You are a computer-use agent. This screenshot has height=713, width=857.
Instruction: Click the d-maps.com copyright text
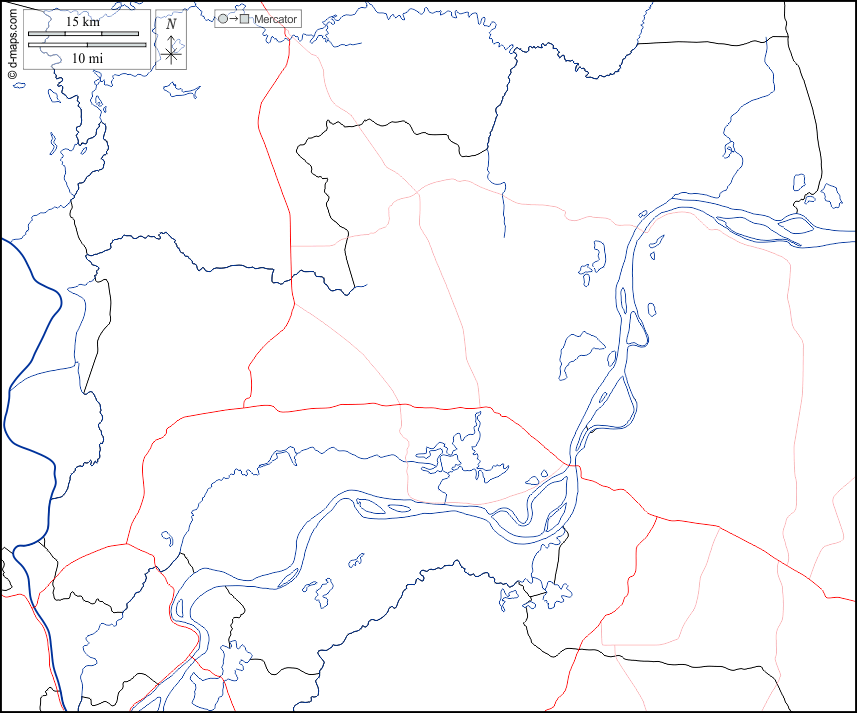pos(12,45)
